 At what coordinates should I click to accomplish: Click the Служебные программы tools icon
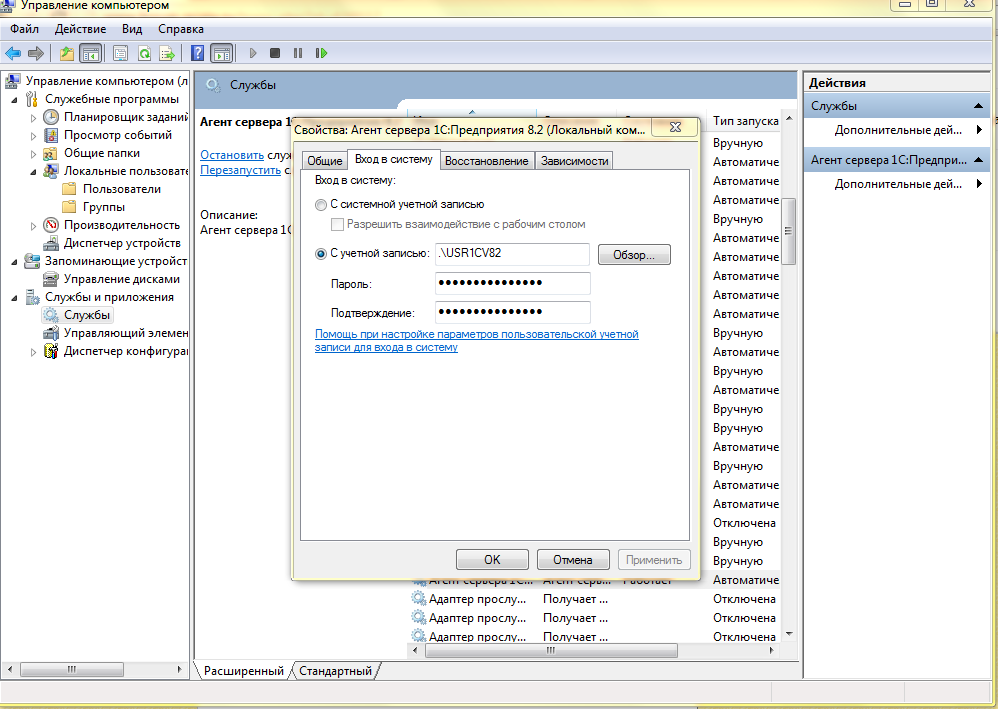(x=32, y=99)
